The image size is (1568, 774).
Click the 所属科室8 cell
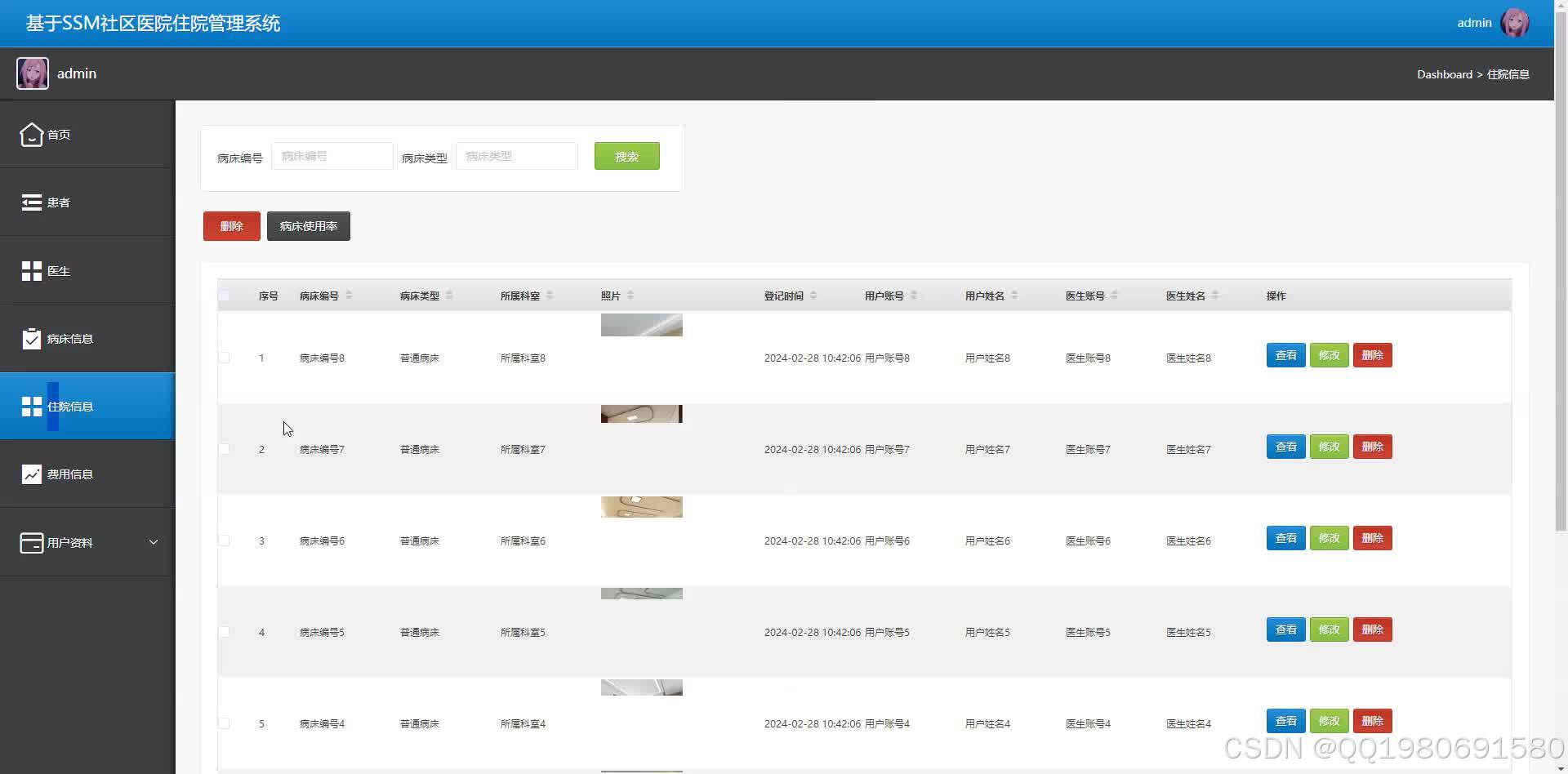pos(523,358)
